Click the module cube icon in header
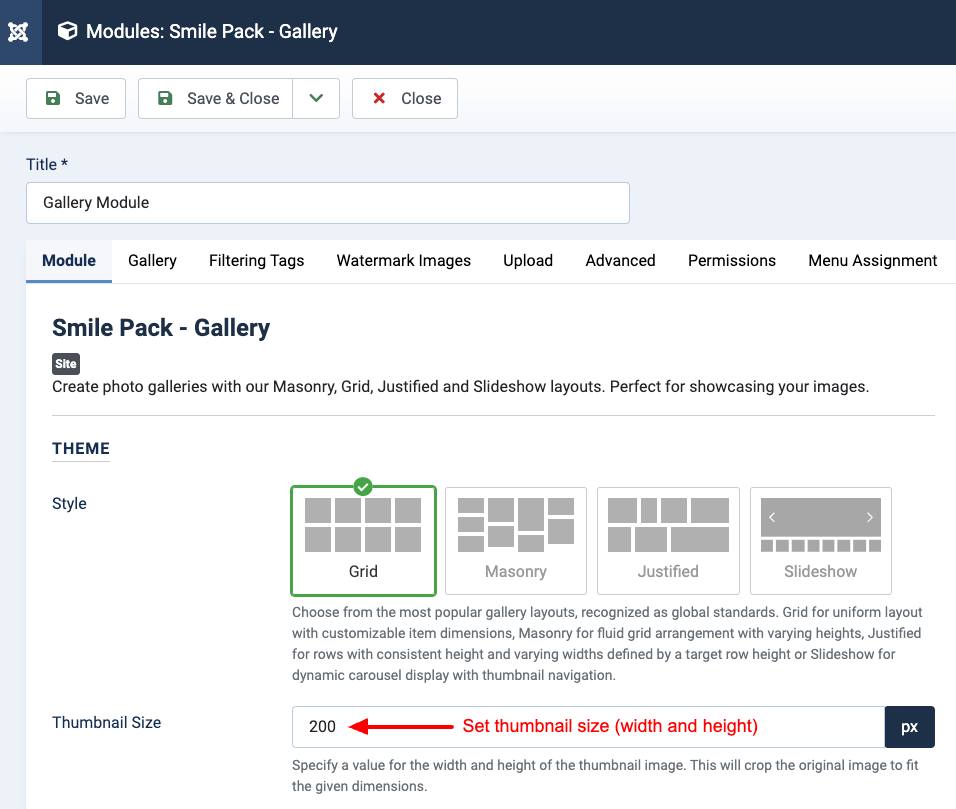The image size is (956, 809). pyautogui.click(x=67, y=32)
